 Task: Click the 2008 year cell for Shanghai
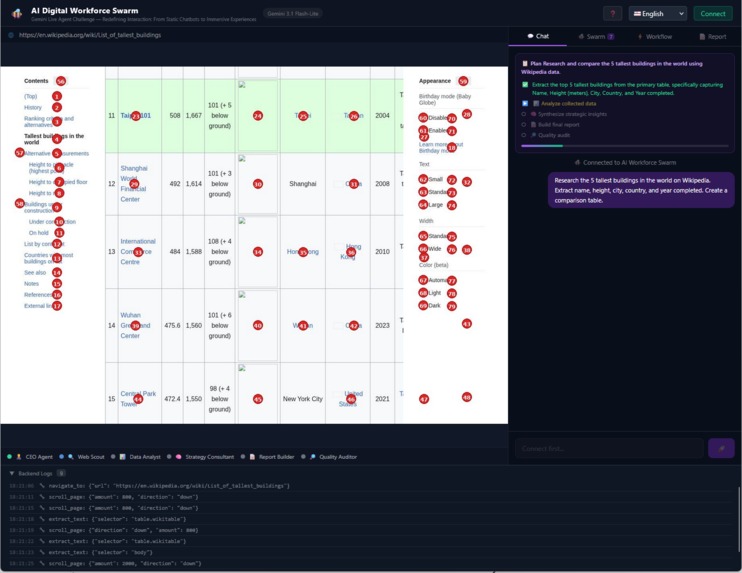[x=382, y=184]
